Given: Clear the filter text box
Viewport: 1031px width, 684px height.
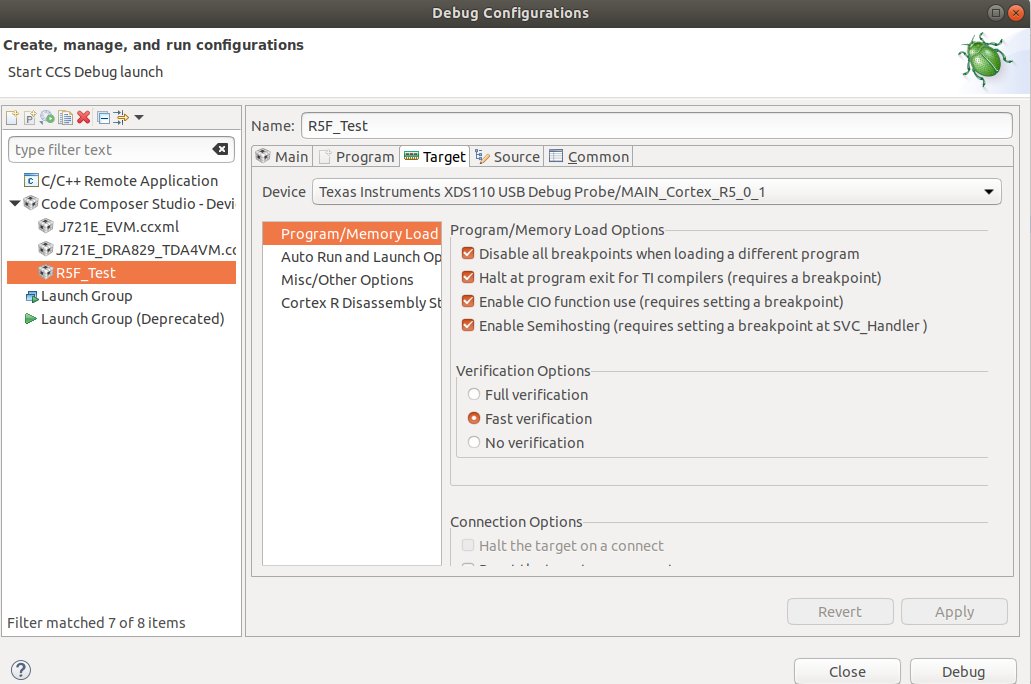Looking at the screenshot, I should click(221, 150).
